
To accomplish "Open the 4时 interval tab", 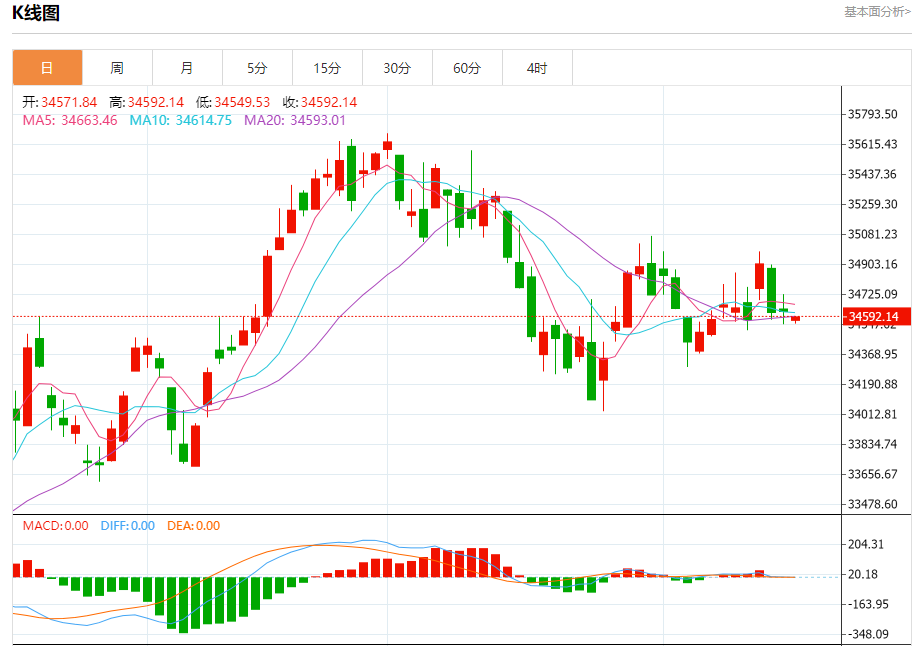I will (537, 68).
